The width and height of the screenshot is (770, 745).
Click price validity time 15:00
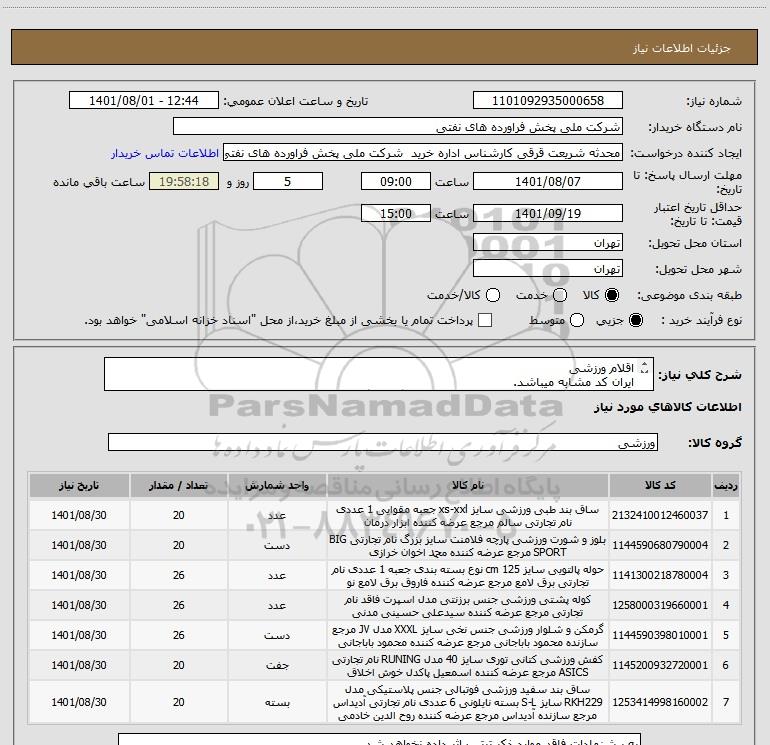point(396,213)
